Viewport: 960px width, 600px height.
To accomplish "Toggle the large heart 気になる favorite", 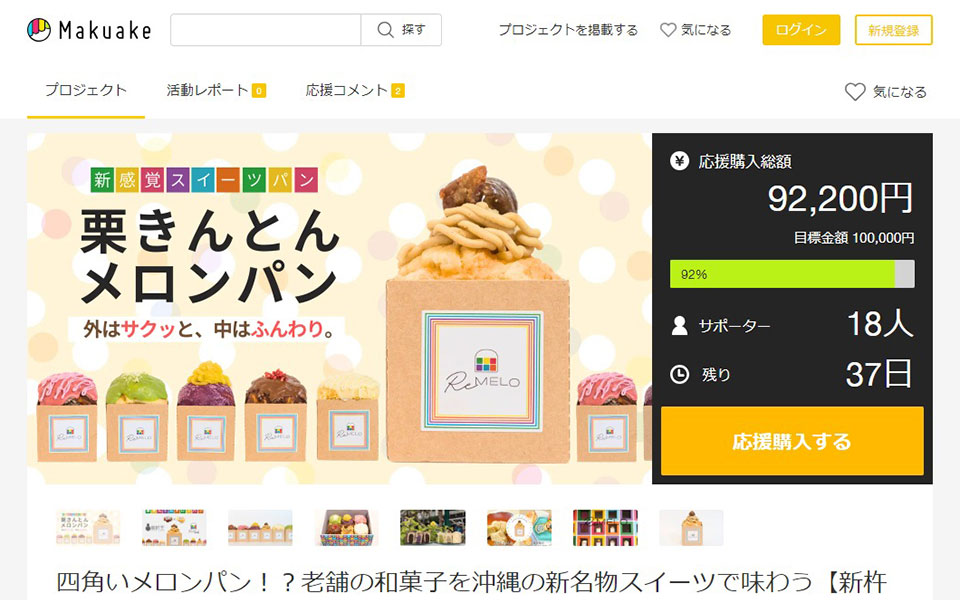I will pos(855,92).
